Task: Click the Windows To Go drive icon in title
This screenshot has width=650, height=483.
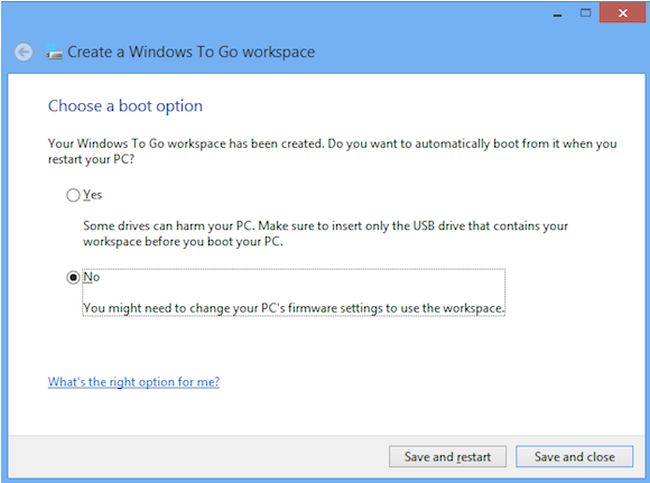Action: point(54,52)
